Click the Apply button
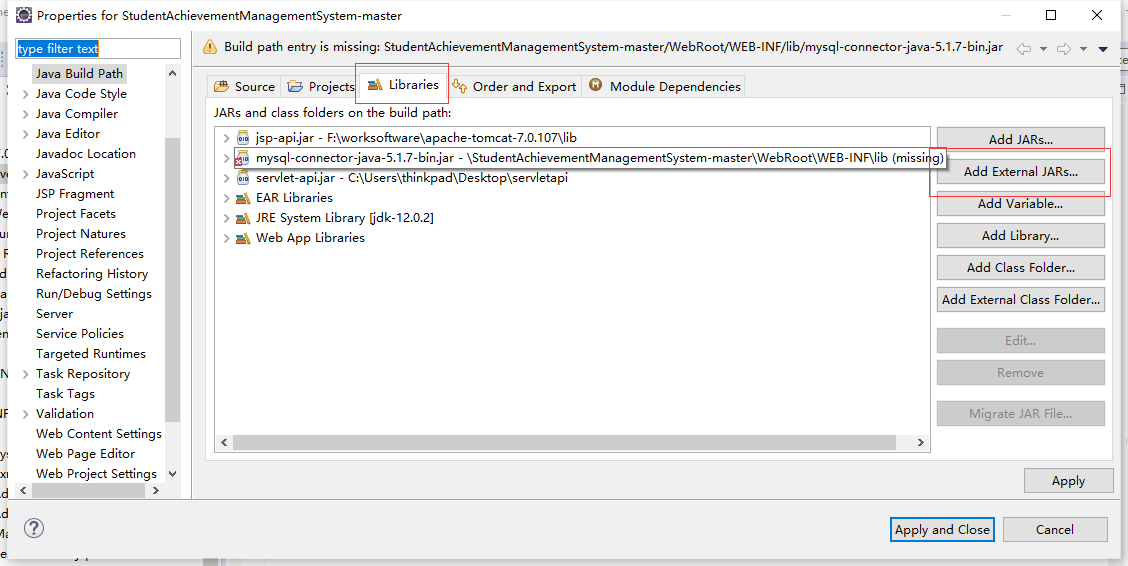This screenshot has width=1128, height=566. point(1068,481)
